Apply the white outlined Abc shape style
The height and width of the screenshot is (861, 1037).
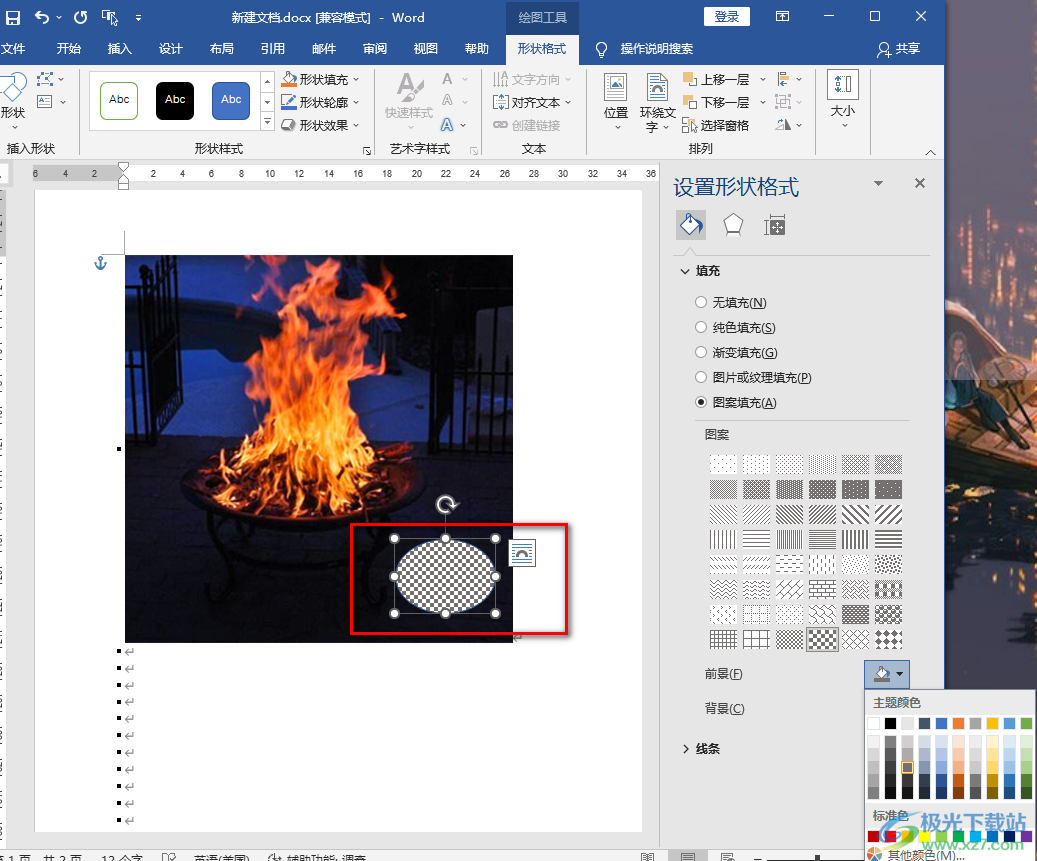tap(119, 101)
